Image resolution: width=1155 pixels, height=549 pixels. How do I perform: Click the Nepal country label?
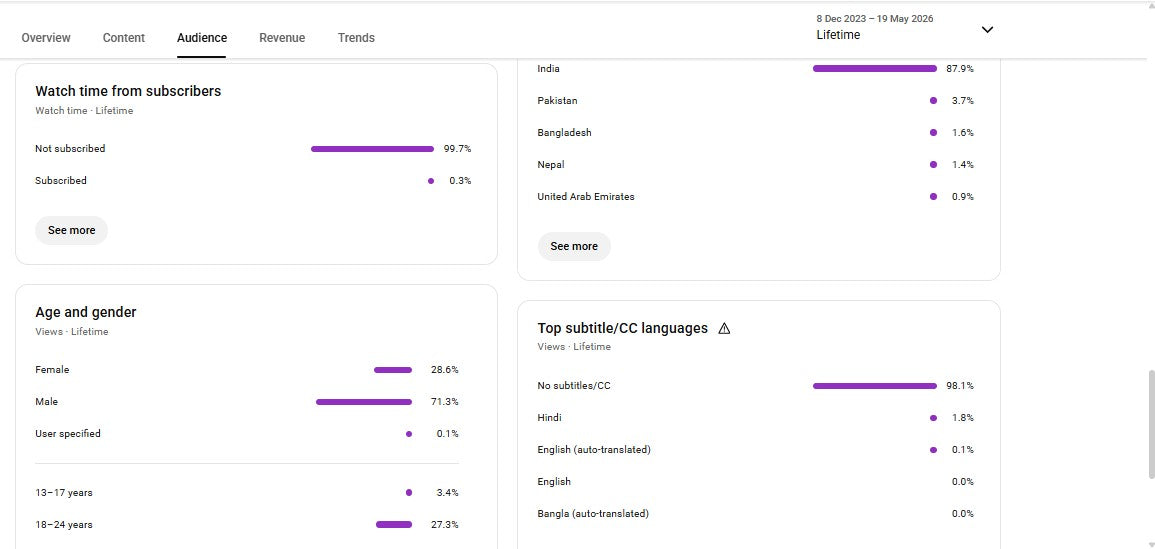[x=551, y=164]
